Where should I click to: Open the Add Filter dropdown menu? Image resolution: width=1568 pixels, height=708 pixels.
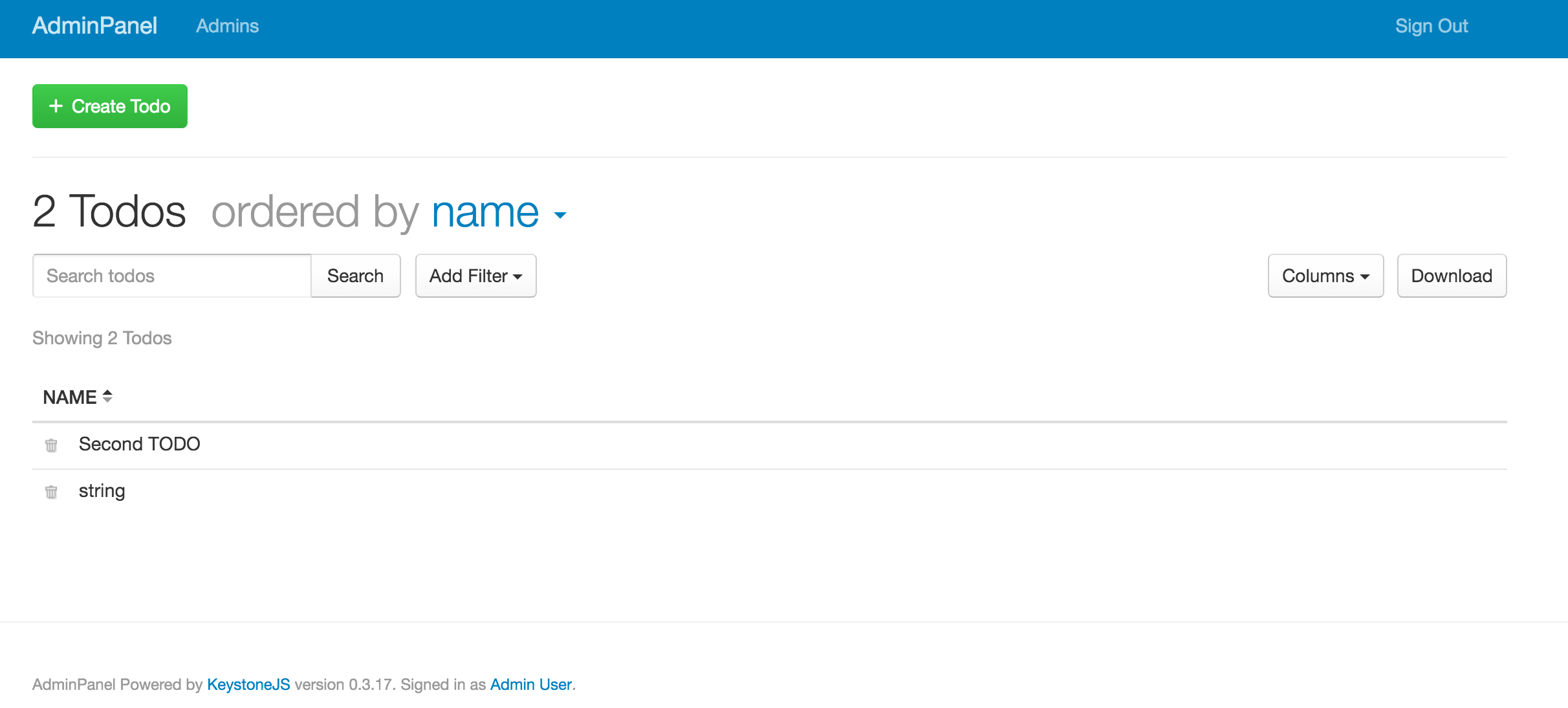coord(475,275)
